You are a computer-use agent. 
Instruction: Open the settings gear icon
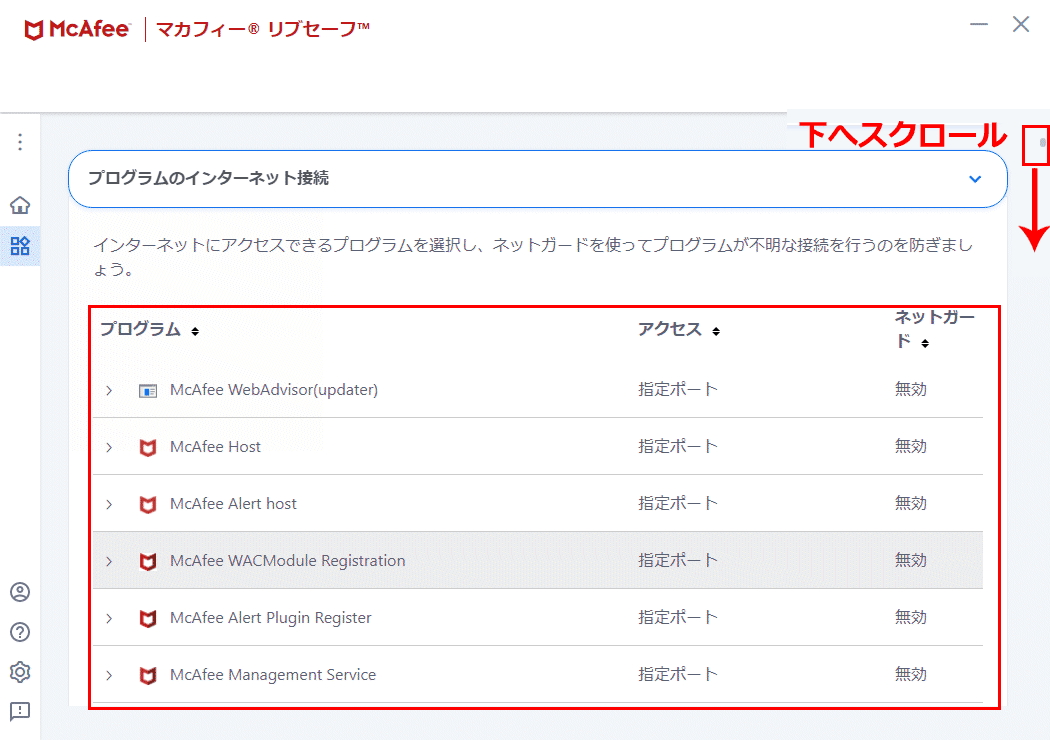(x=20, y=672)
